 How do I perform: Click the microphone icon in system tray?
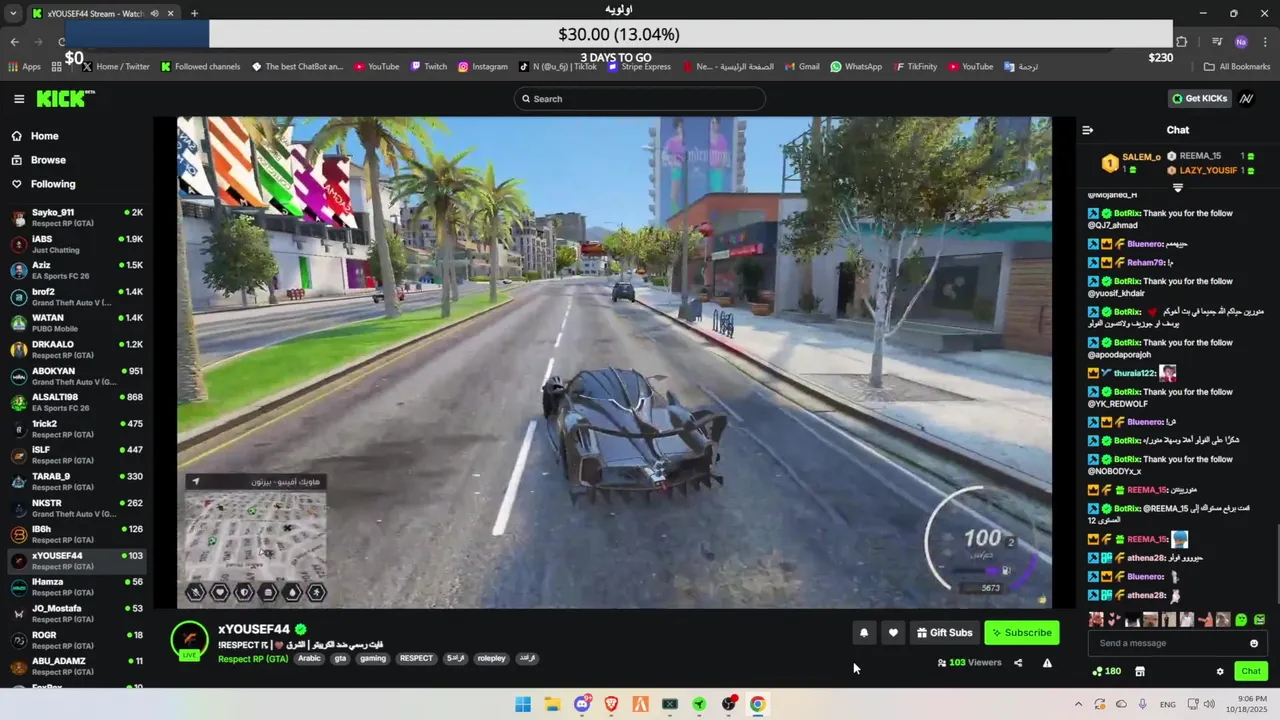tap(1143, 704)
